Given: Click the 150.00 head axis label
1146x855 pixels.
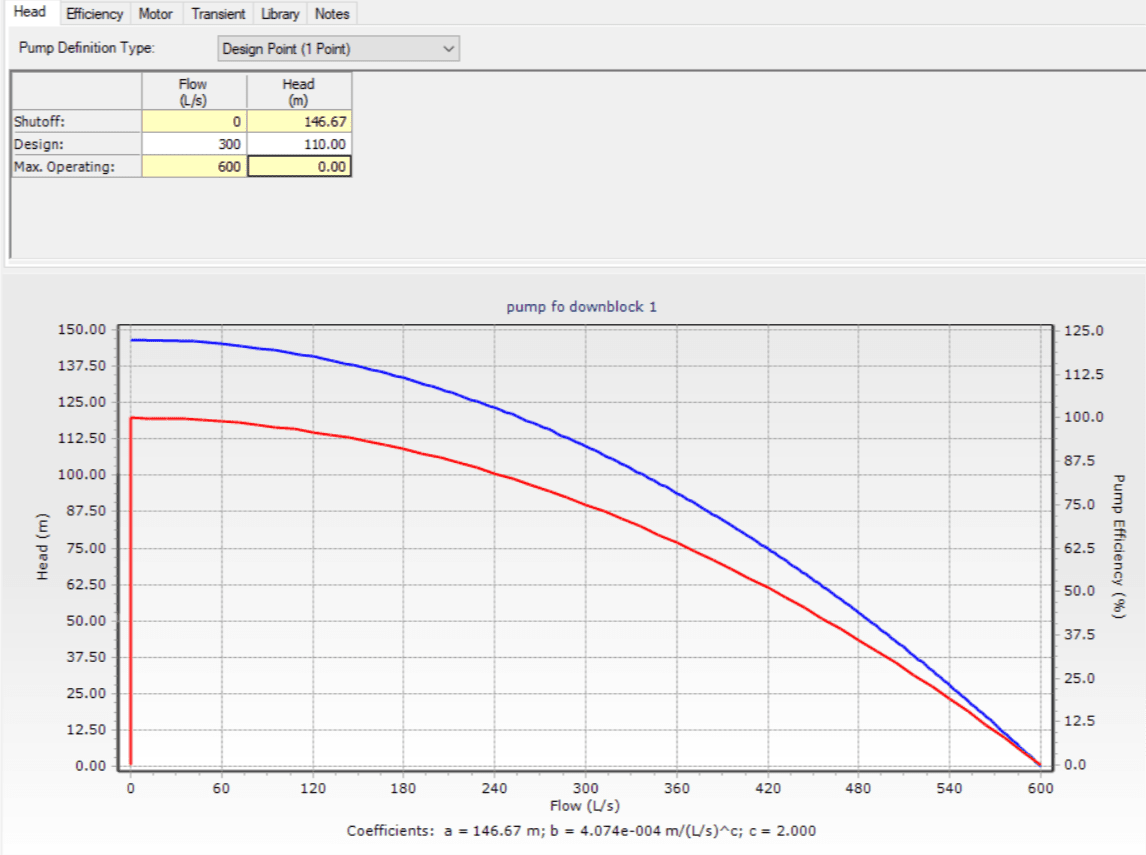Looking at the screenshot, I should click(82, 330).
